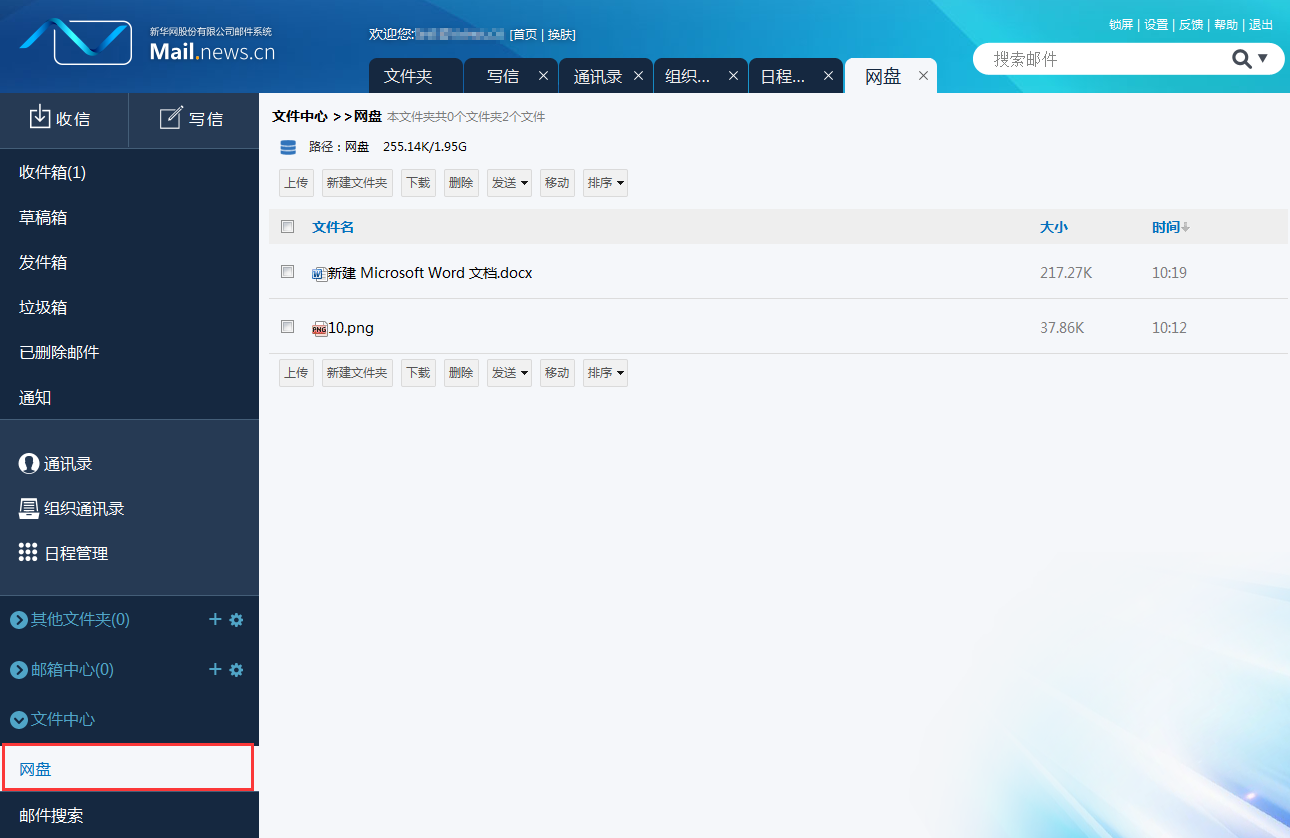Sort the file list by 时间 column
Viewport: 1290px width, 838px height.
click(1170, 227)
